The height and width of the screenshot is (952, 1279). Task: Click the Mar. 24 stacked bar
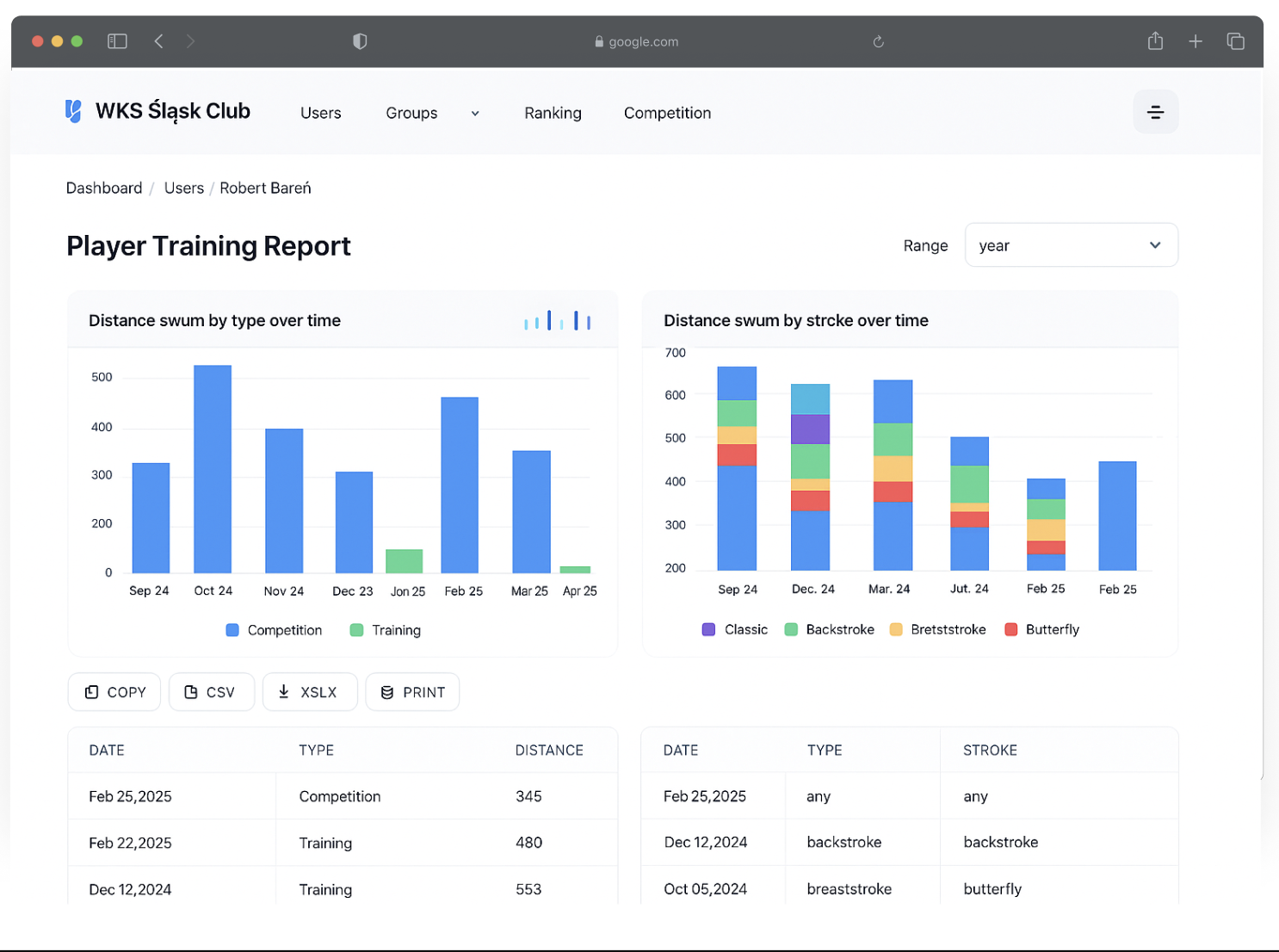893,475
